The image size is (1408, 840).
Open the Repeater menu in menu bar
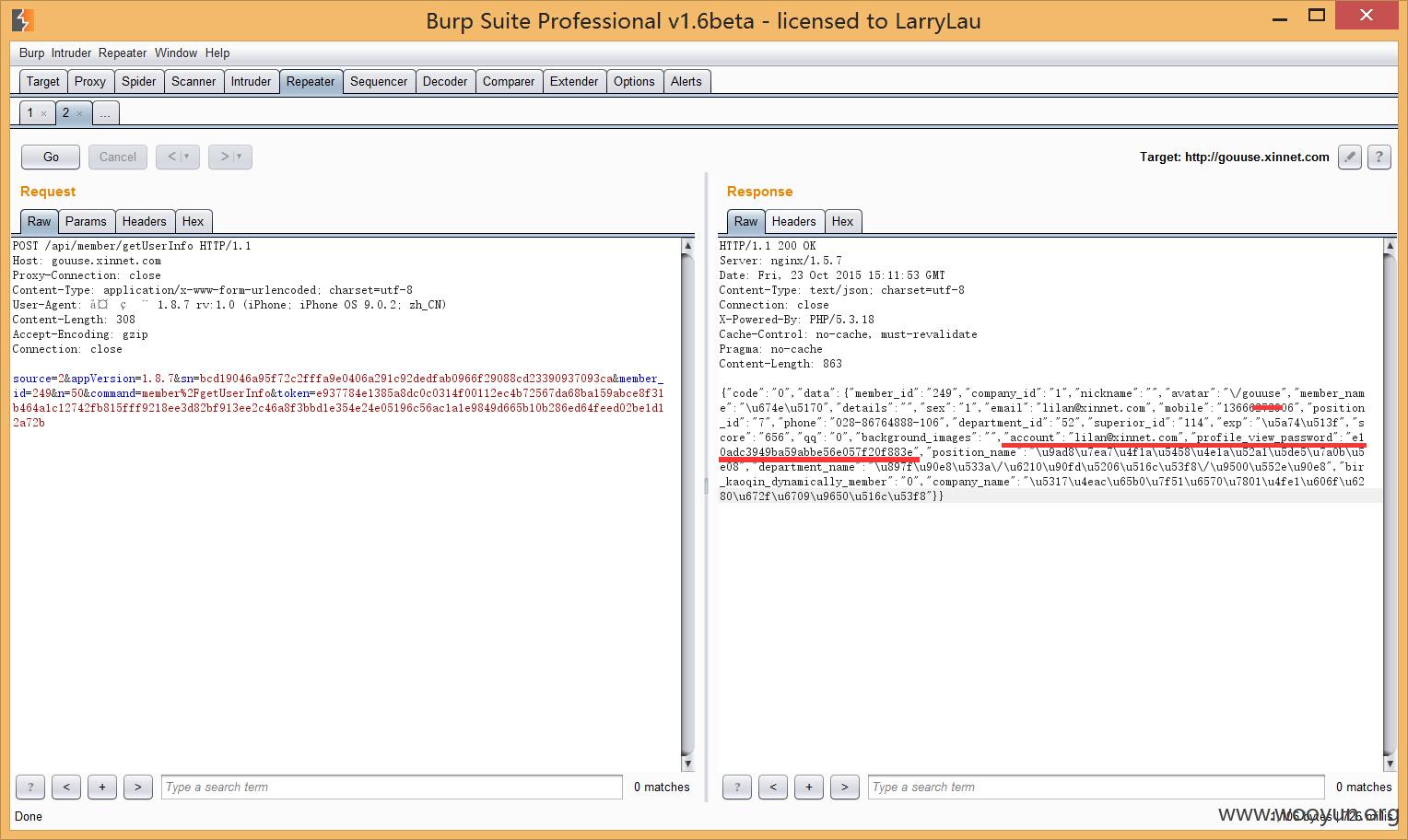[123, 52]
